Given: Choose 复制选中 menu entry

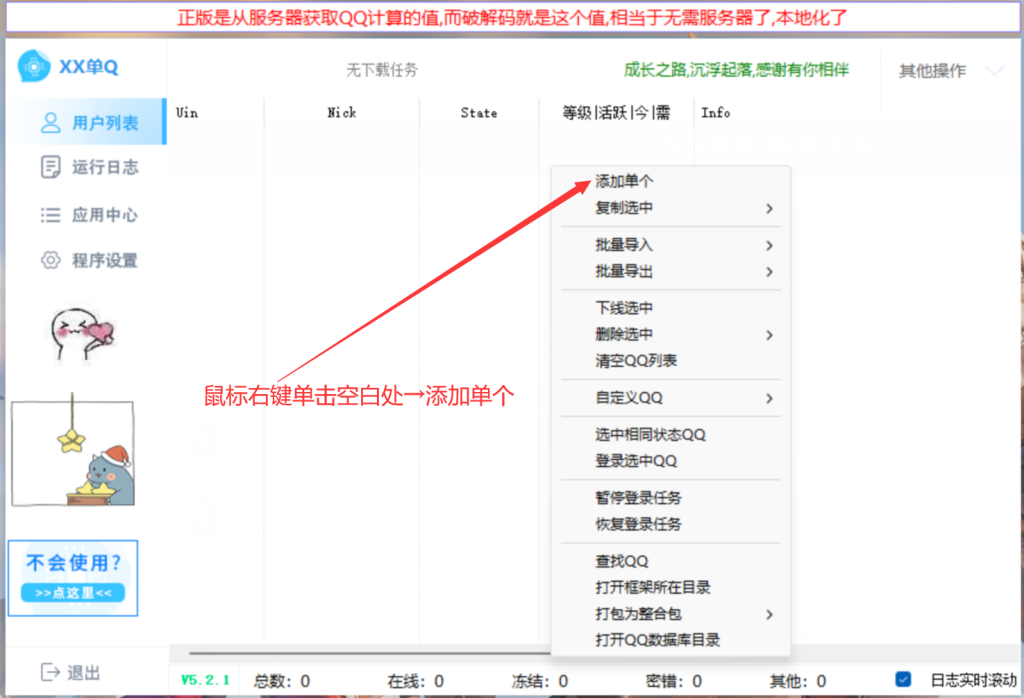Looking at the screenshot, I should click(671, 208).
